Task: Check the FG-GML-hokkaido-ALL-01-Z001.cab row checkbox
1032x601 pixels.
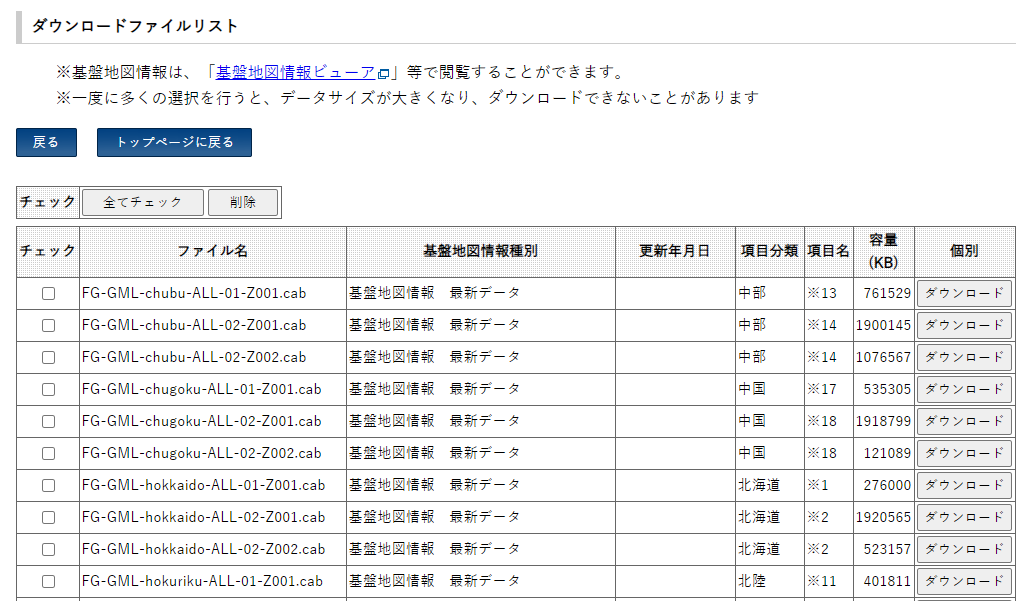Action: 48,486
